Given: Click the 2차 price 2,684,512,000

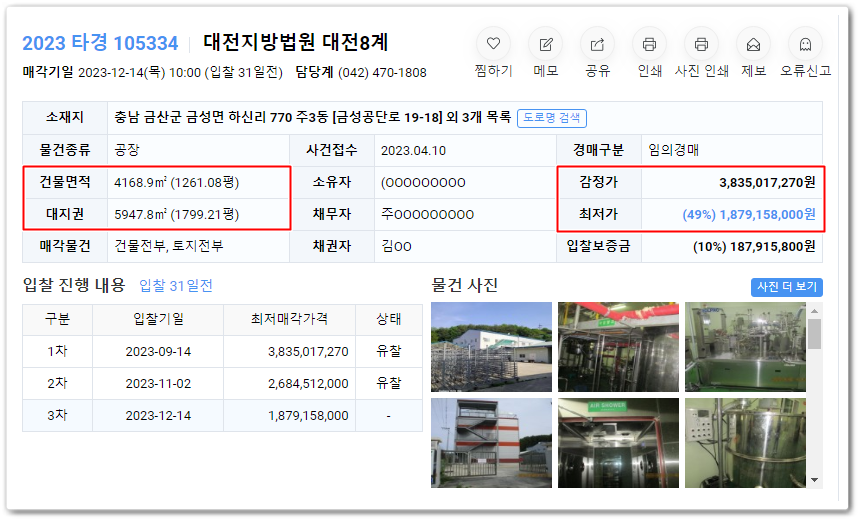Looking at the screenshot, I should [308, 384].
